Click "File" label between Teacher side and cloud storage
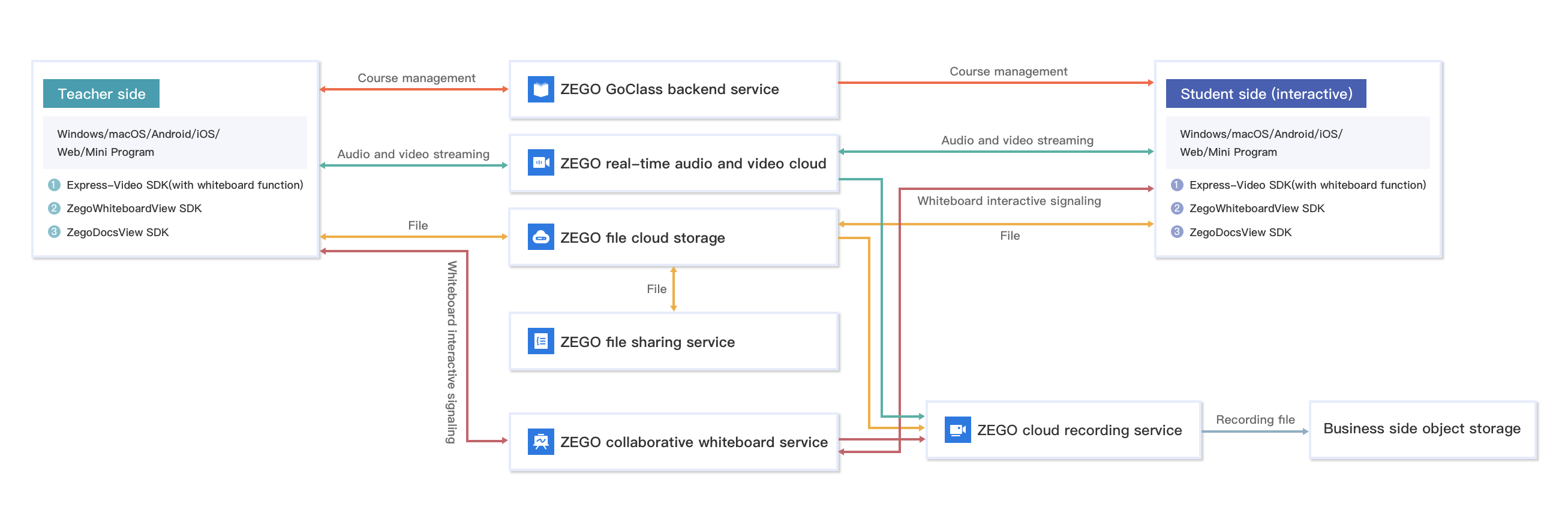 click(417, 225)
